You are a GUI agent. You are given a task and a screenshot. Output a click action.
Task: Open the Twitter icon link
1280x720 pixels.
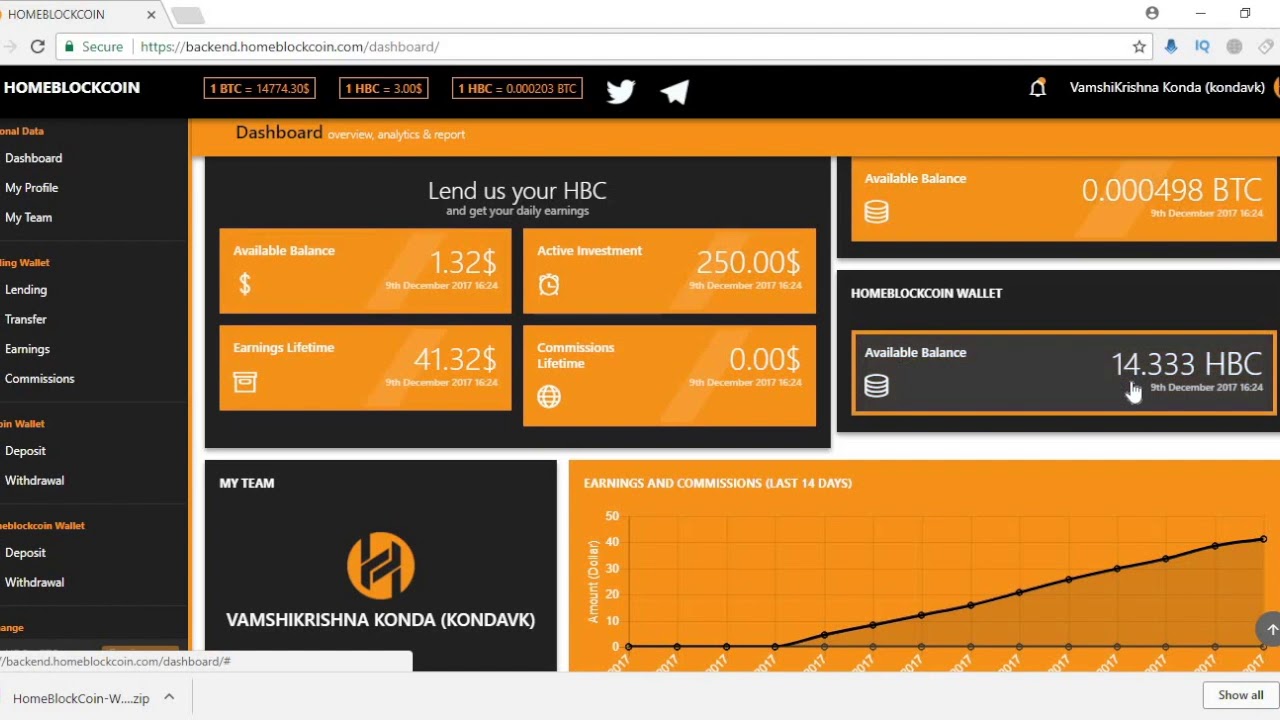[x=621, y=91]
